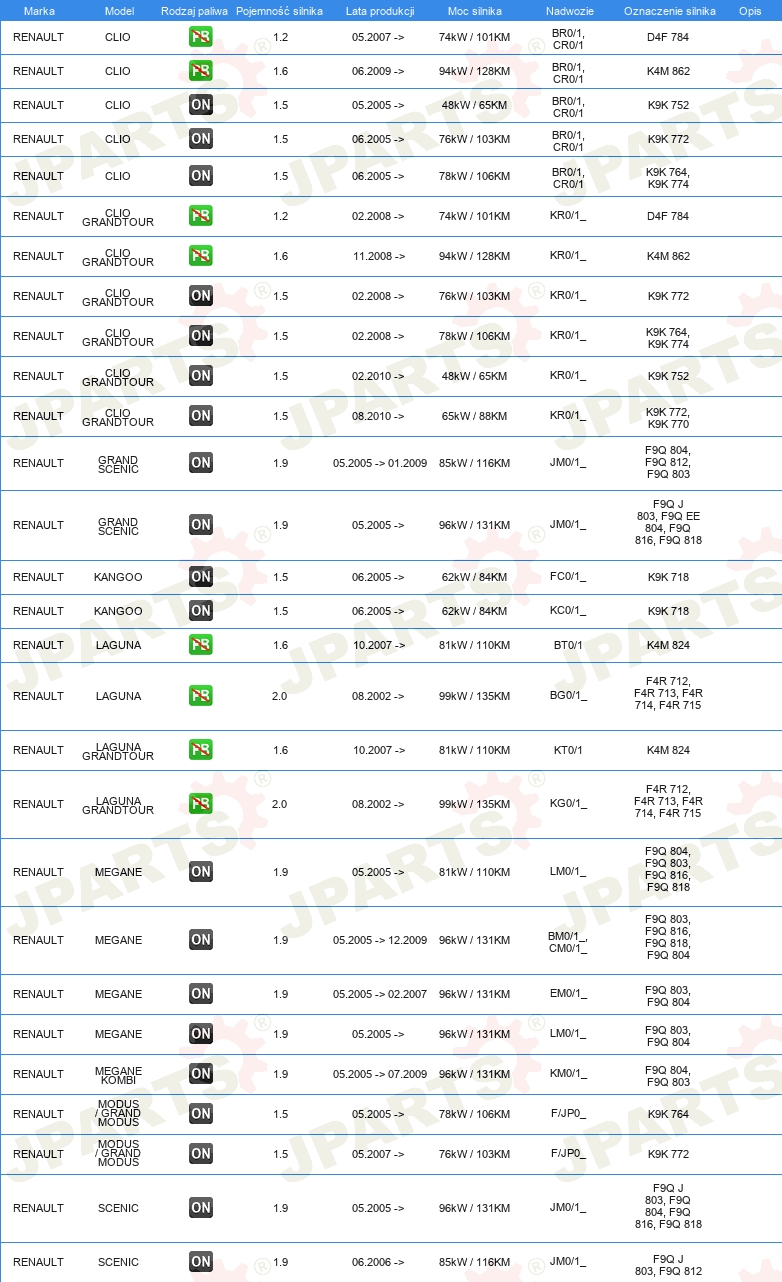Viewport: 782px width, 1282px height.
Task: Click the body code KM0/1_ cell
Action: [568, 1074]
